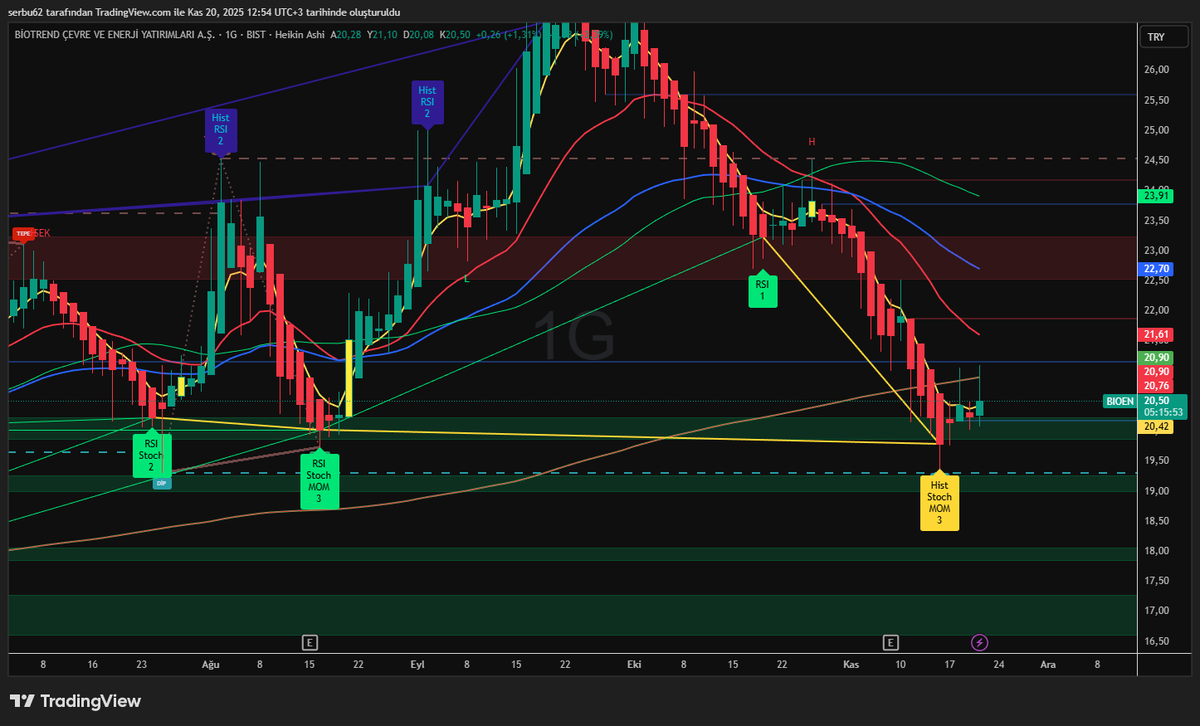Click the green 23,91 price tag
The height and width of the screenshot is (726, 1200).
(1156, 196)
